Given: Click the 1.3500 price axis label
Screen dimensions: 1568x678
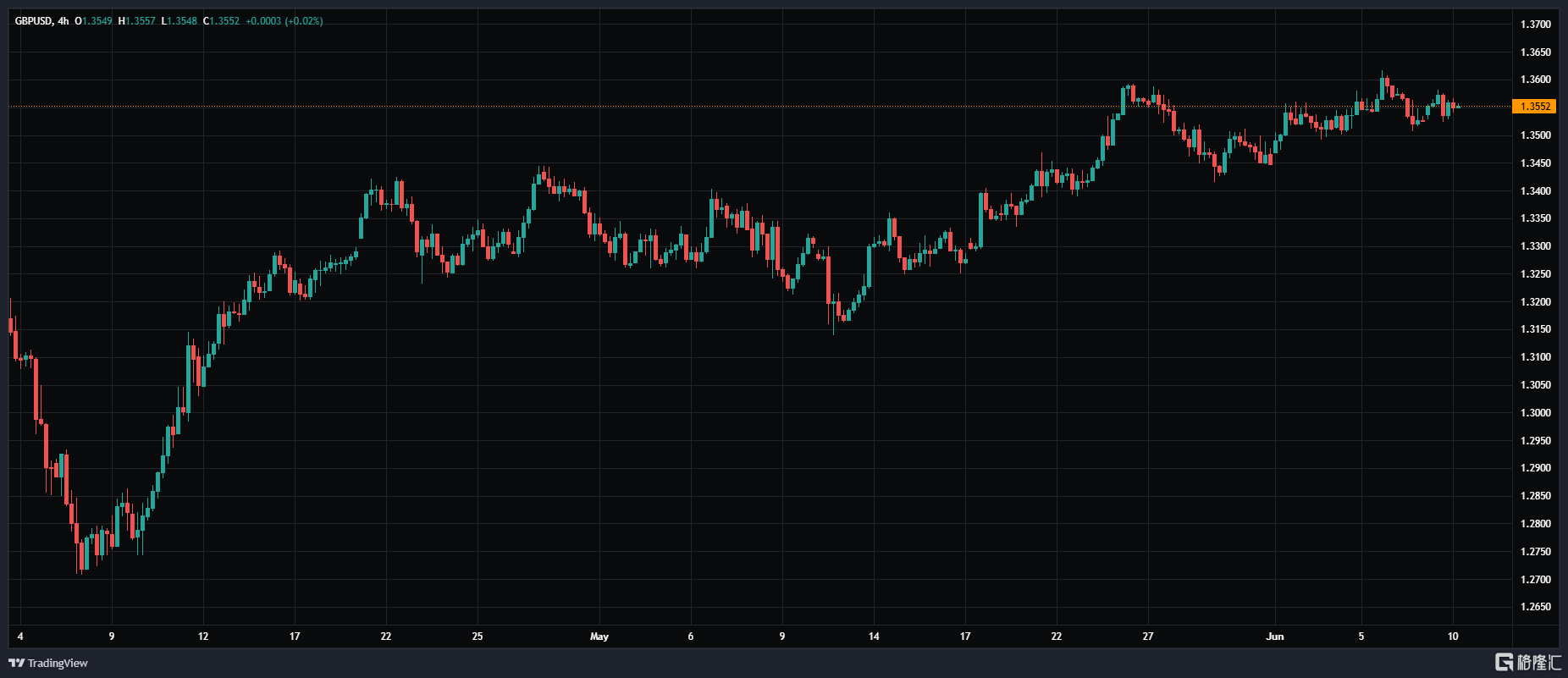Looking at the screenshot, I should point(1535,135).
